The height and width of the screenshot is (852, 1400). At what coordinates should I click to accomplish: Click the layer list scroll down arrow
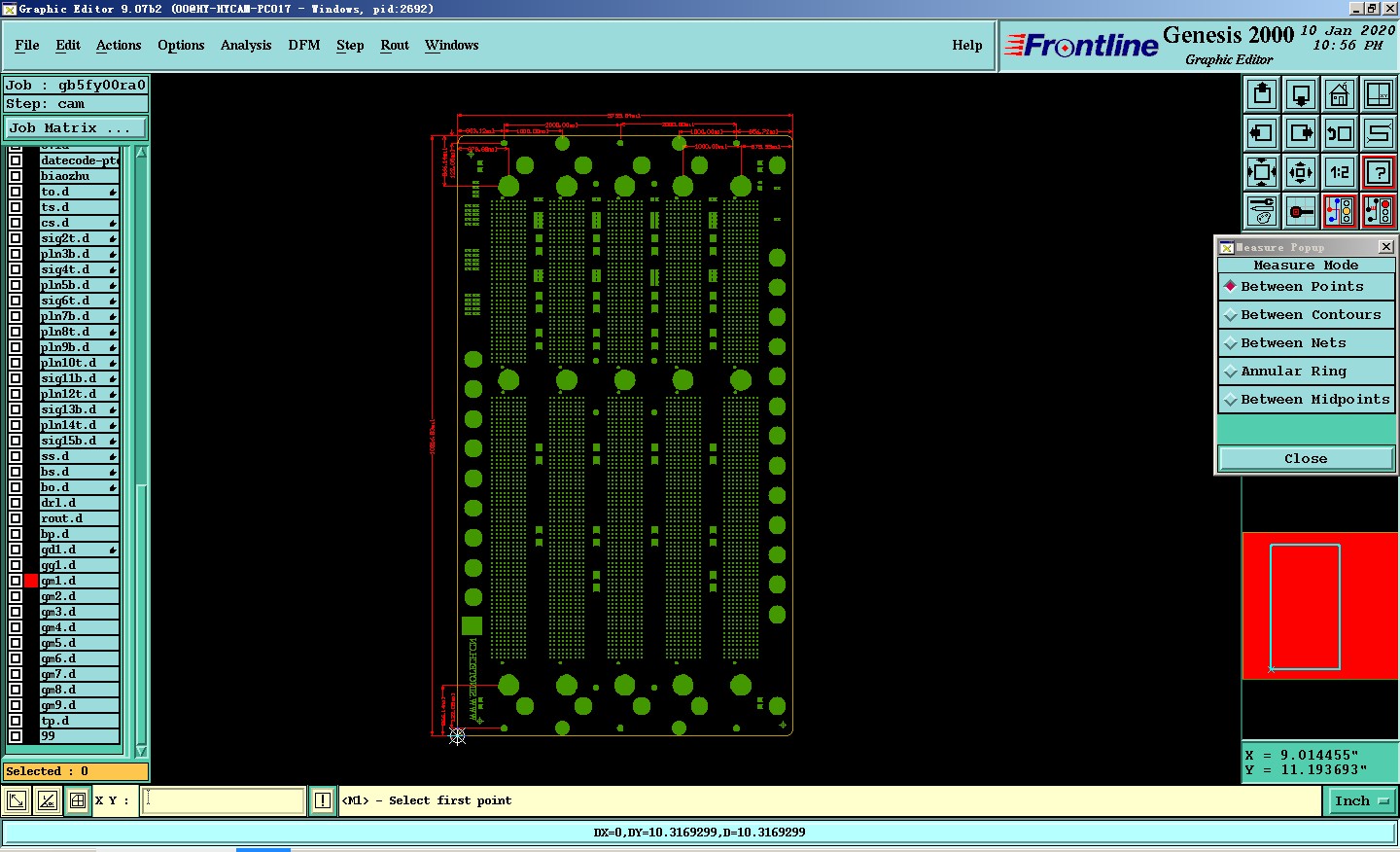coord(142,751)
